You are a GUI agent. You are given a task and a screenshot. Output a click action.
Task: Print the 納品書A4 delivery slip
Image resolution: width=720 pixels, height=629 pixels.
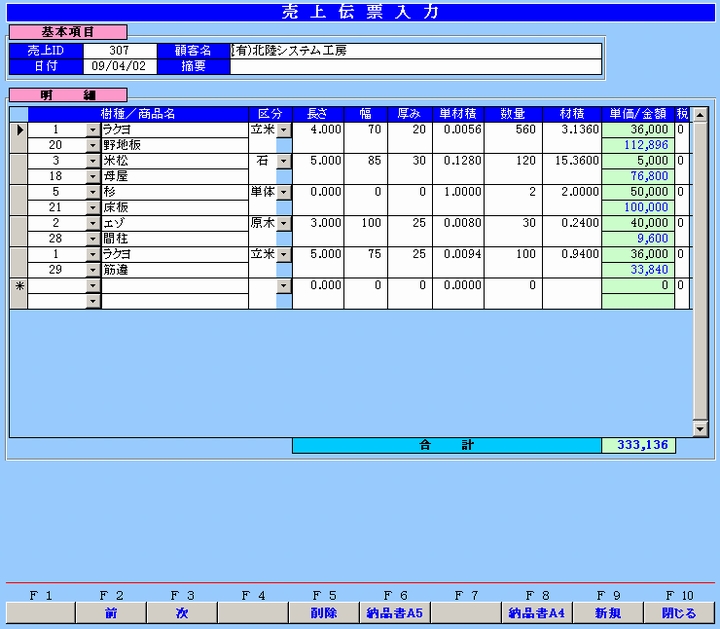coord(537,613)
